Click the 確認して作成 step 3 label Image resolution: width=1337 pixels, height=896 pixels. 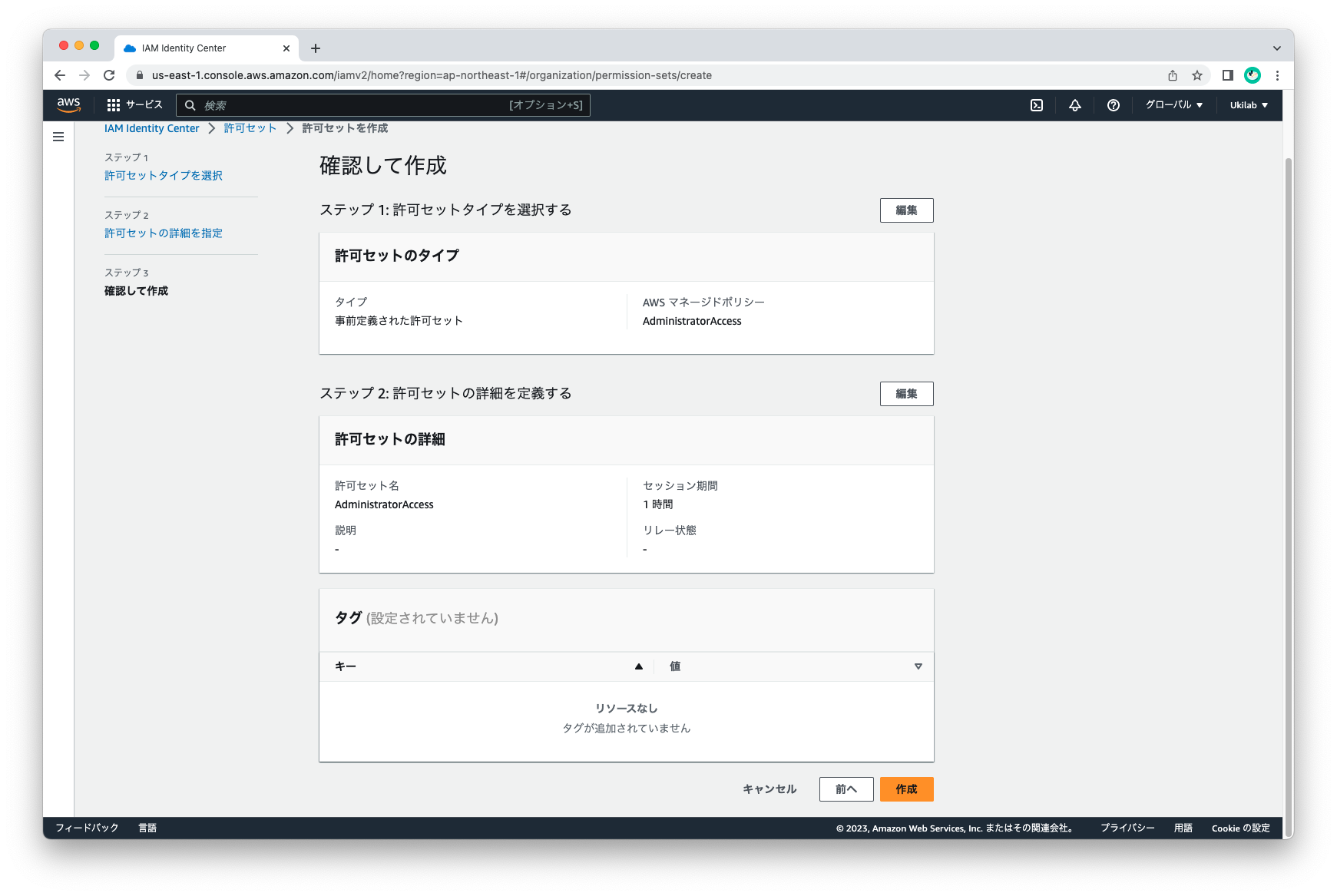tap(136, 291)
